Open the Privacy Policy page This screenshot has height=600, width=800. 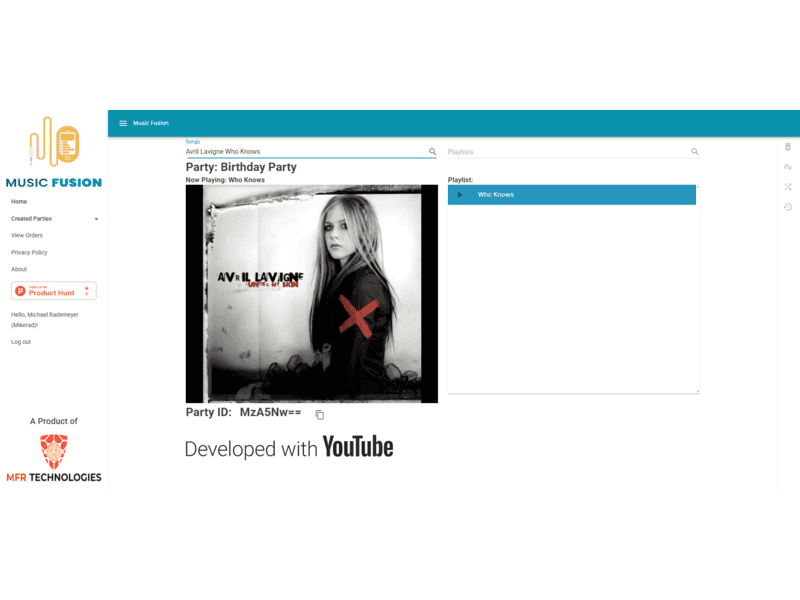point(29,252)
